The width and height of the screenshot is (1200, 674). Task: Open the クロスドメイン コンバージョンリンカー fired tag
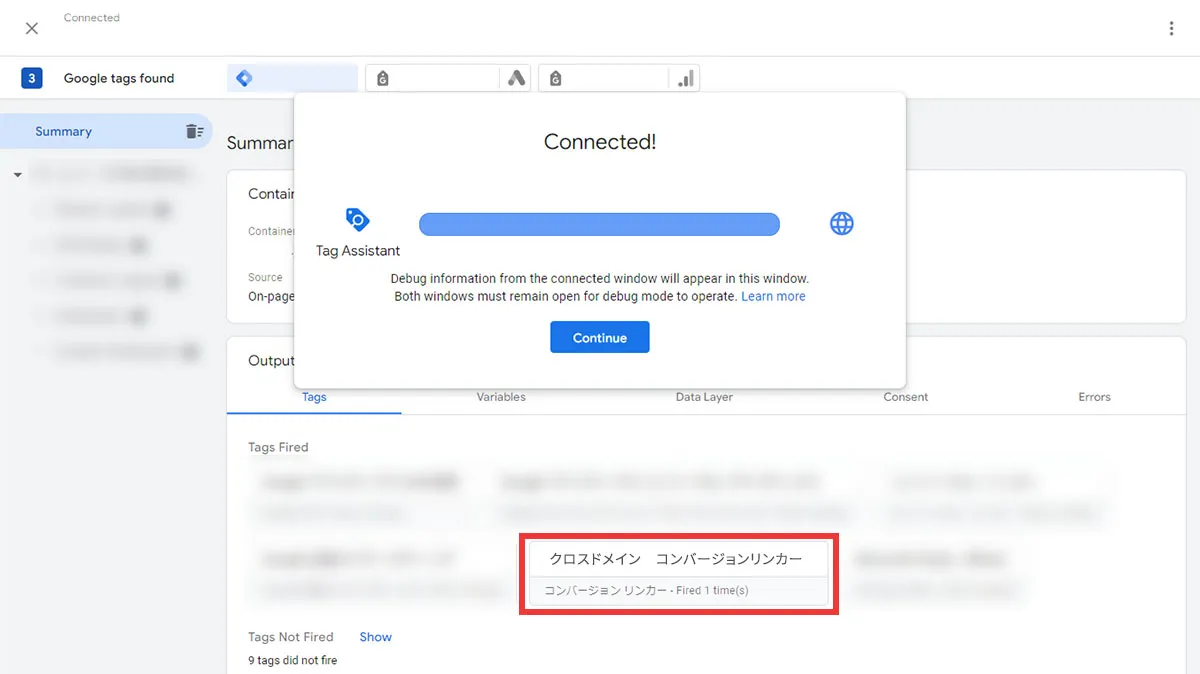point(678,572)
